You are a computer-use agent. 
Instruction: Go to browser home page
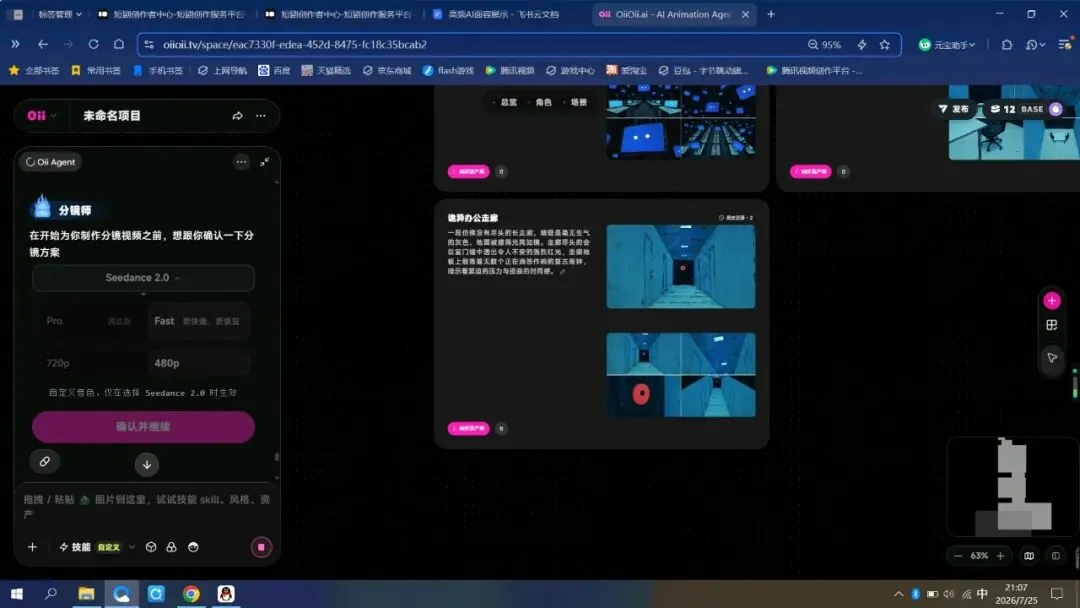click(118, 44)
